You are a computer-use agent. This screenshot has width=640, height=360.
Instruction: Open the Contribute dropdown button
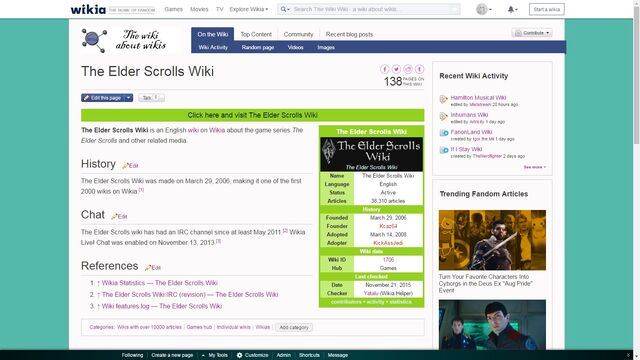[x=532, y=33]
